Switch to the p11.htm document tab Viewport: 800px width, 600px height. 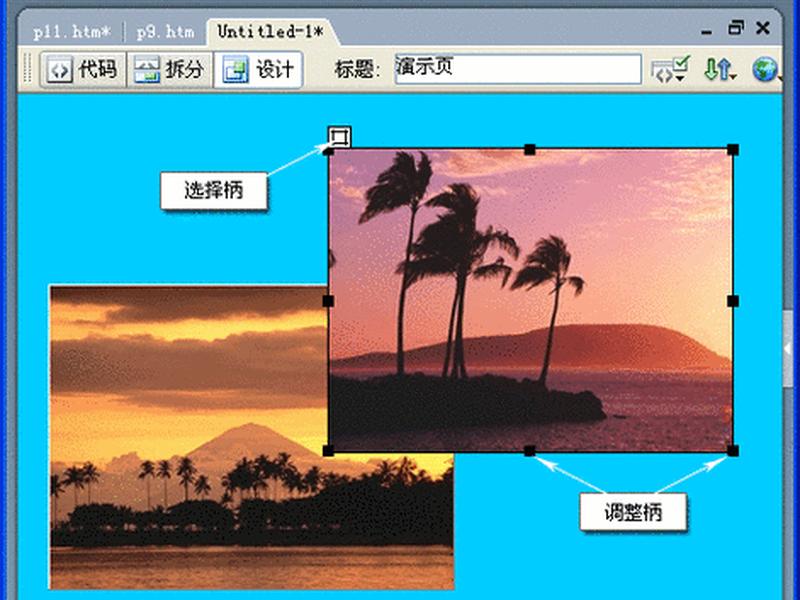(x=71, y=32)
